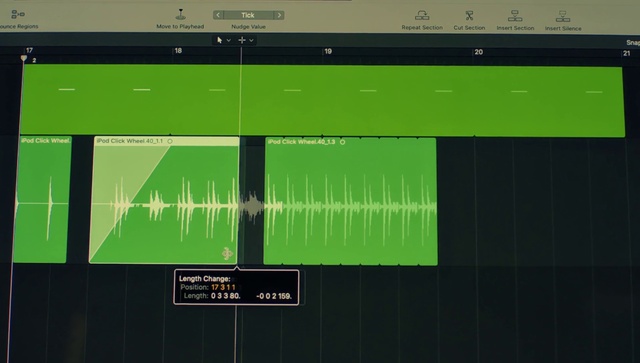Click the Insert Silence icon
Image resolution: width=640 pixels, height=363 pixels.
[x=563, y=16]
